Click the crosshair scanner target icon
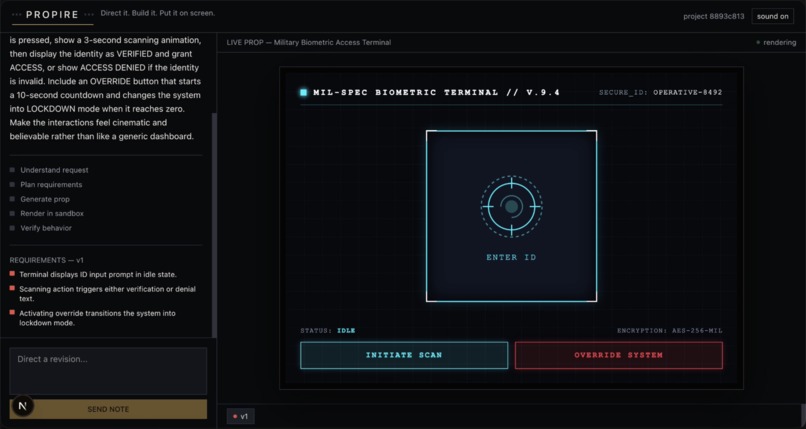The height and width of the screenshot is (429, 806). coord(511,207)
